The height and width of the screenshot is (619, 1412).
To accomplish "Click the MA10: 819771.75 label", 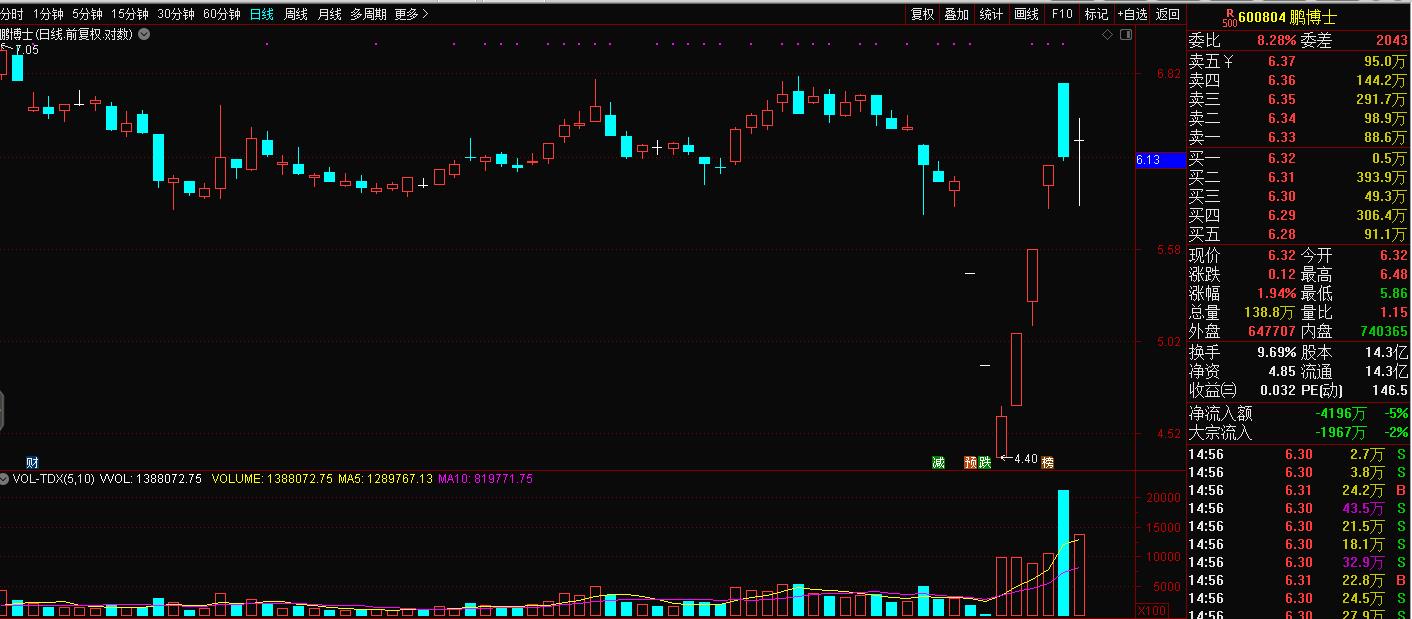I will (487, 480).
